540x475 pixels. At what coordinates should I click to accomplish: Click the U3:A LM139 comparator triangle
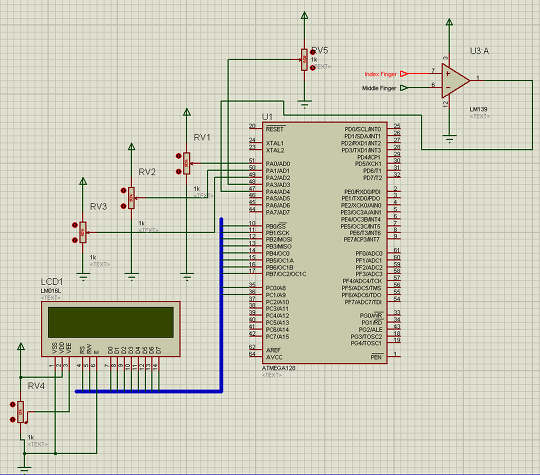click(455, 81)
